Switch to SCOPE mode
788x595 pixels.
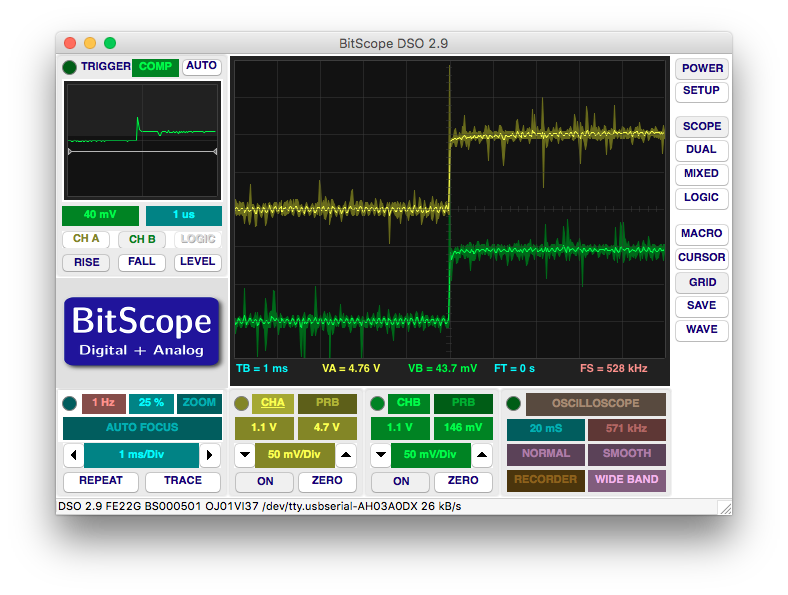pos(702,126)
